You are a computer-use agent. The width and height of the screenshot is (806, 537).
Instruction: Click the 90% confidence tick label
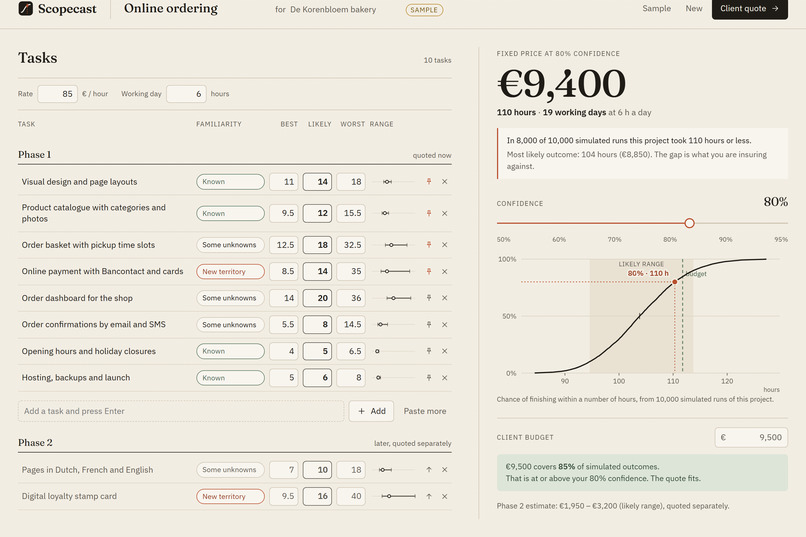tap(725, 239)
